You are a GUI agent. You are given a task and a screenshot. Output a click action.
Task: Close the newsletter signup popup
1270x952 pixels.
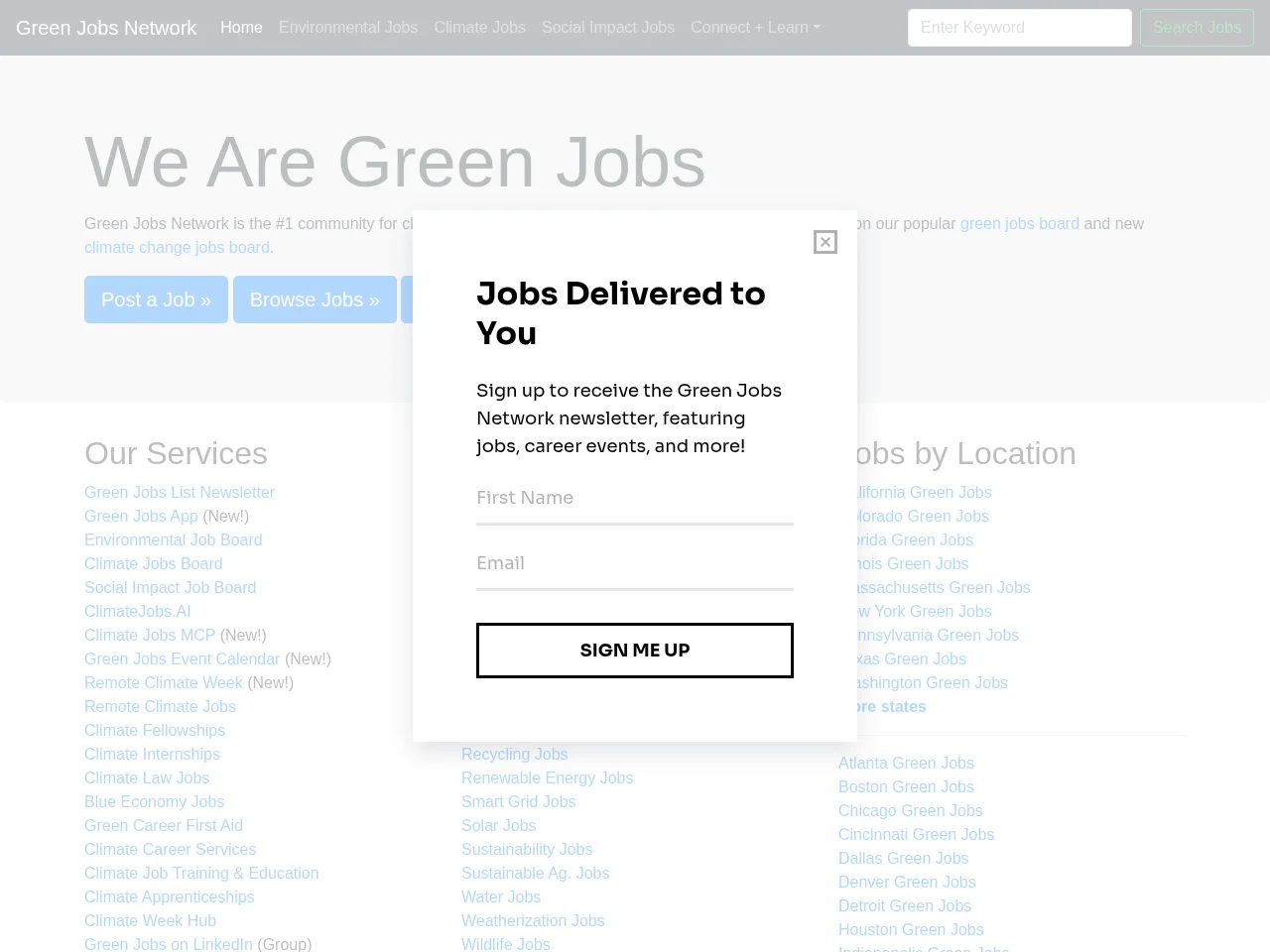[x=825, y=242]
